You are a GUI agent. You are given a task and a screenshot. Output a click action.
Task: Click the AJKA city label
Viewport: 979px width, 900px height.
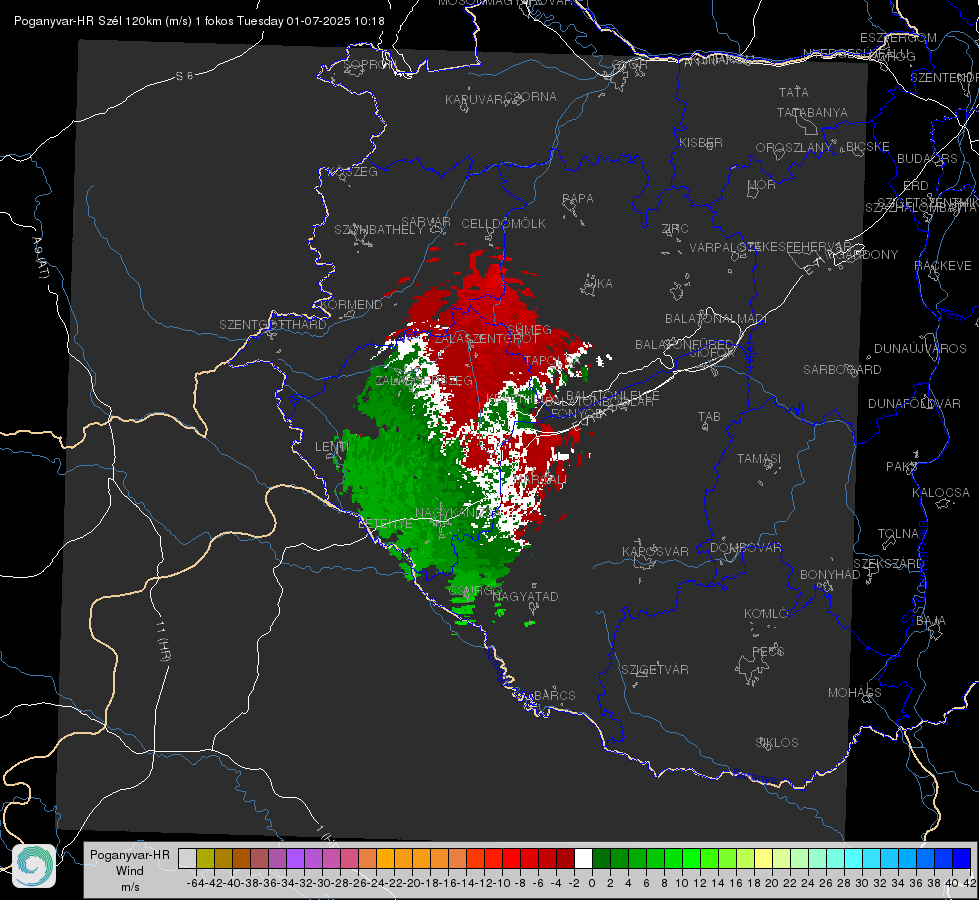coord(598,284)
